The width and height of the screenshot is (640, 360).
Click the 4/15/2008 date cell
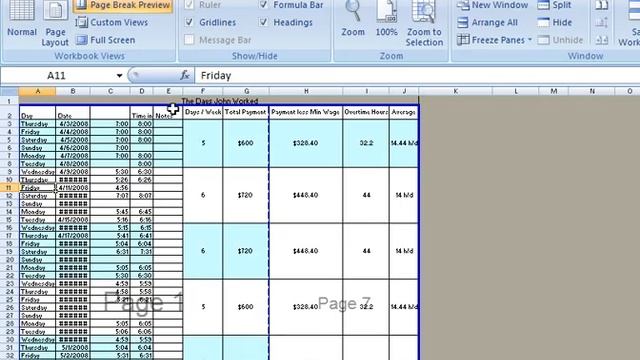pyautogui.click(x=73, y=220)
